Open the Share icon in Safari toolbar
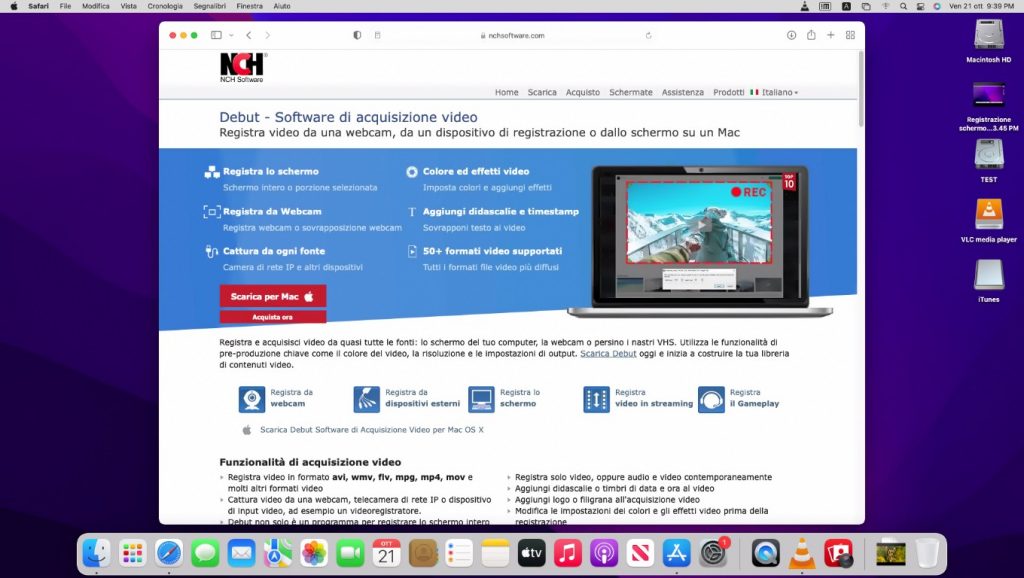 coord(810,35)
